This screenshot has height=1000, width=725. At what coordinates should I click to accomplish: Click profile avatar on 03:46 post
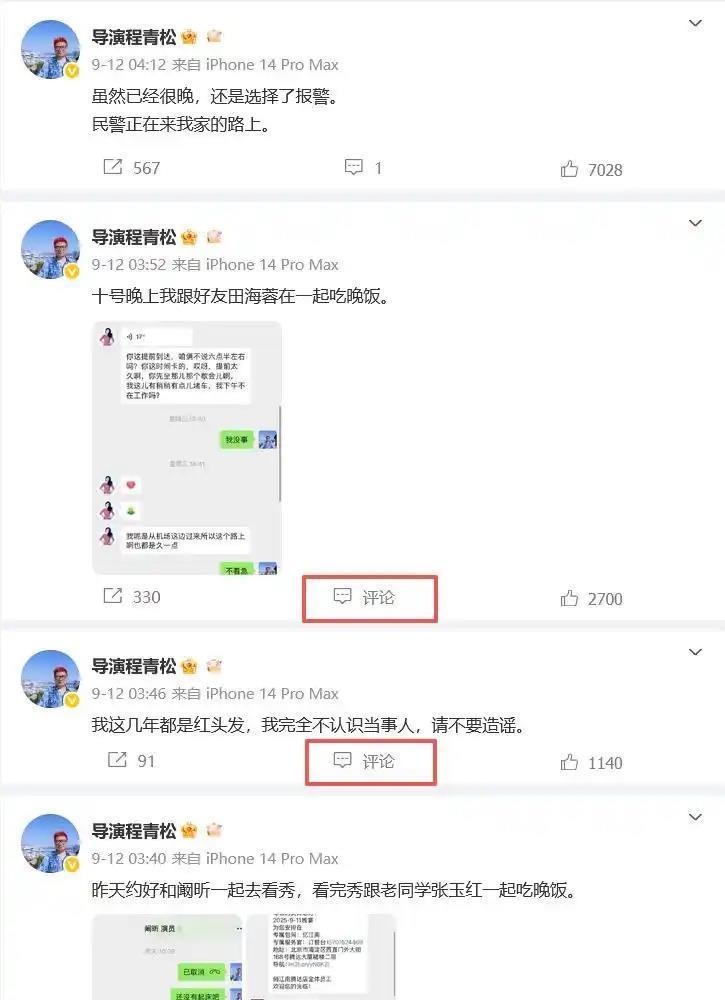[50, 679]
